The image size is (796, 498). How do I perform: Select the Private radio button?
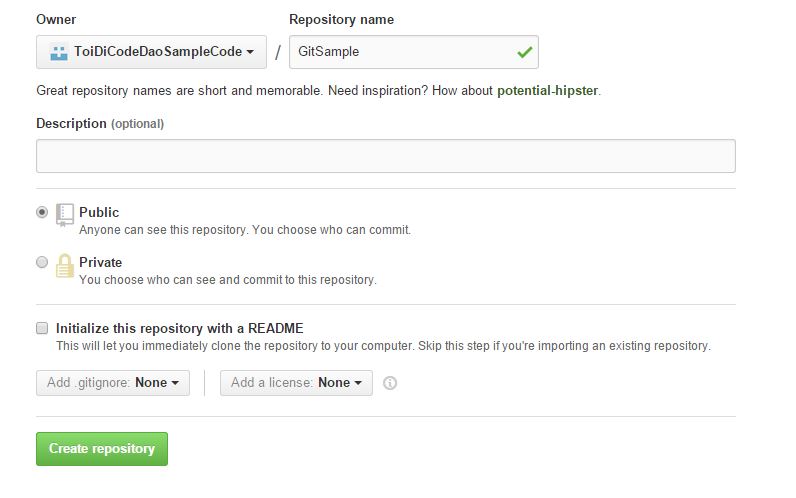42,262
